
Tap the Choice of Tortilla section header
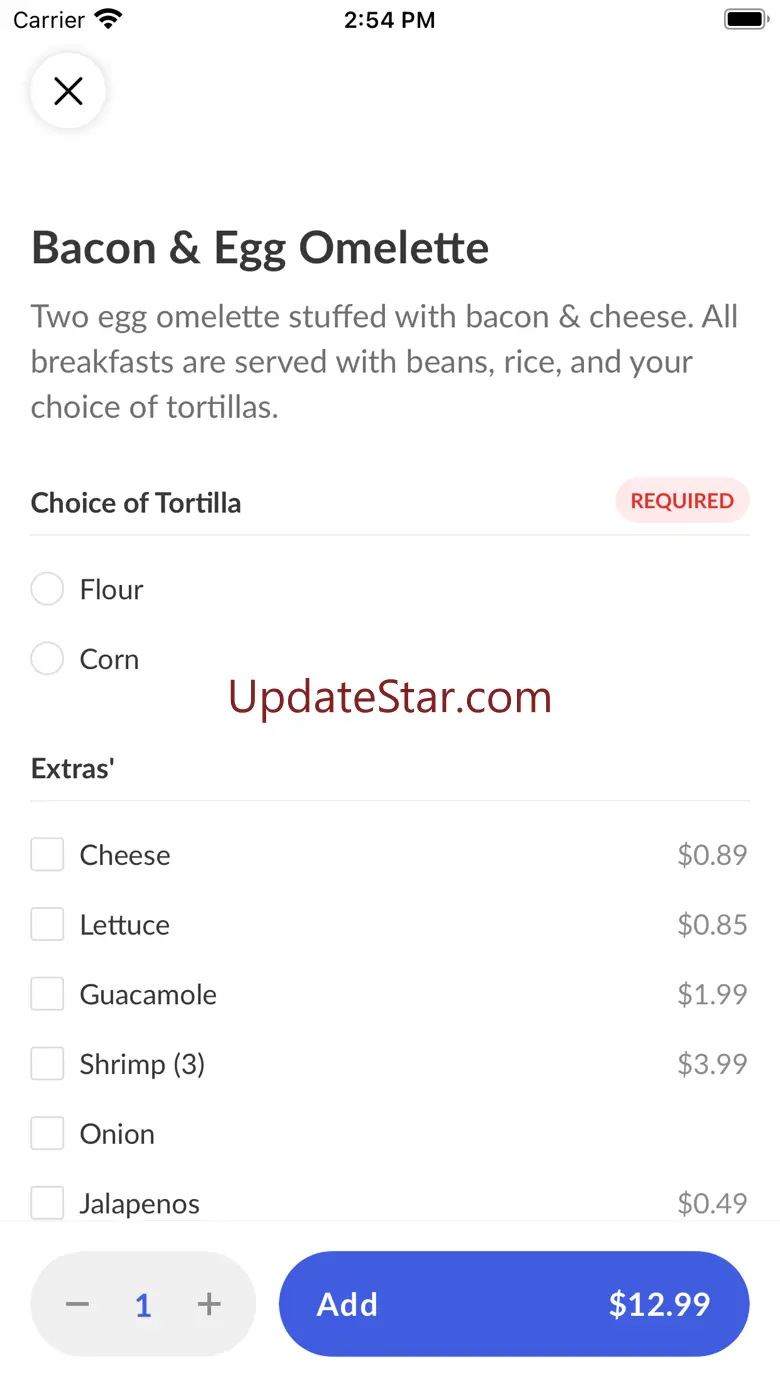pyautogui.click(x=136, y=502)
